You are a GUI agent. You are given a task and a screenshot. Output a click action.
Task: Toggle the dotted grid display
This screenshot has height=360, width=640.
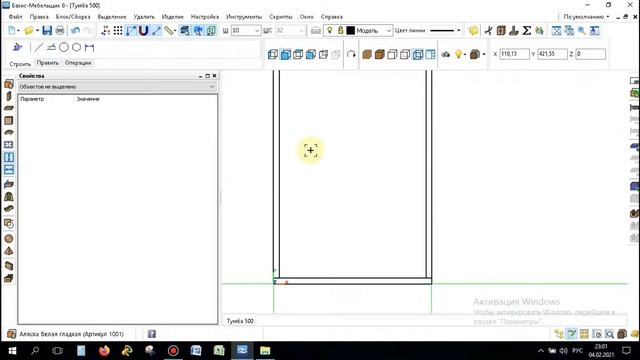click(118, 30)
